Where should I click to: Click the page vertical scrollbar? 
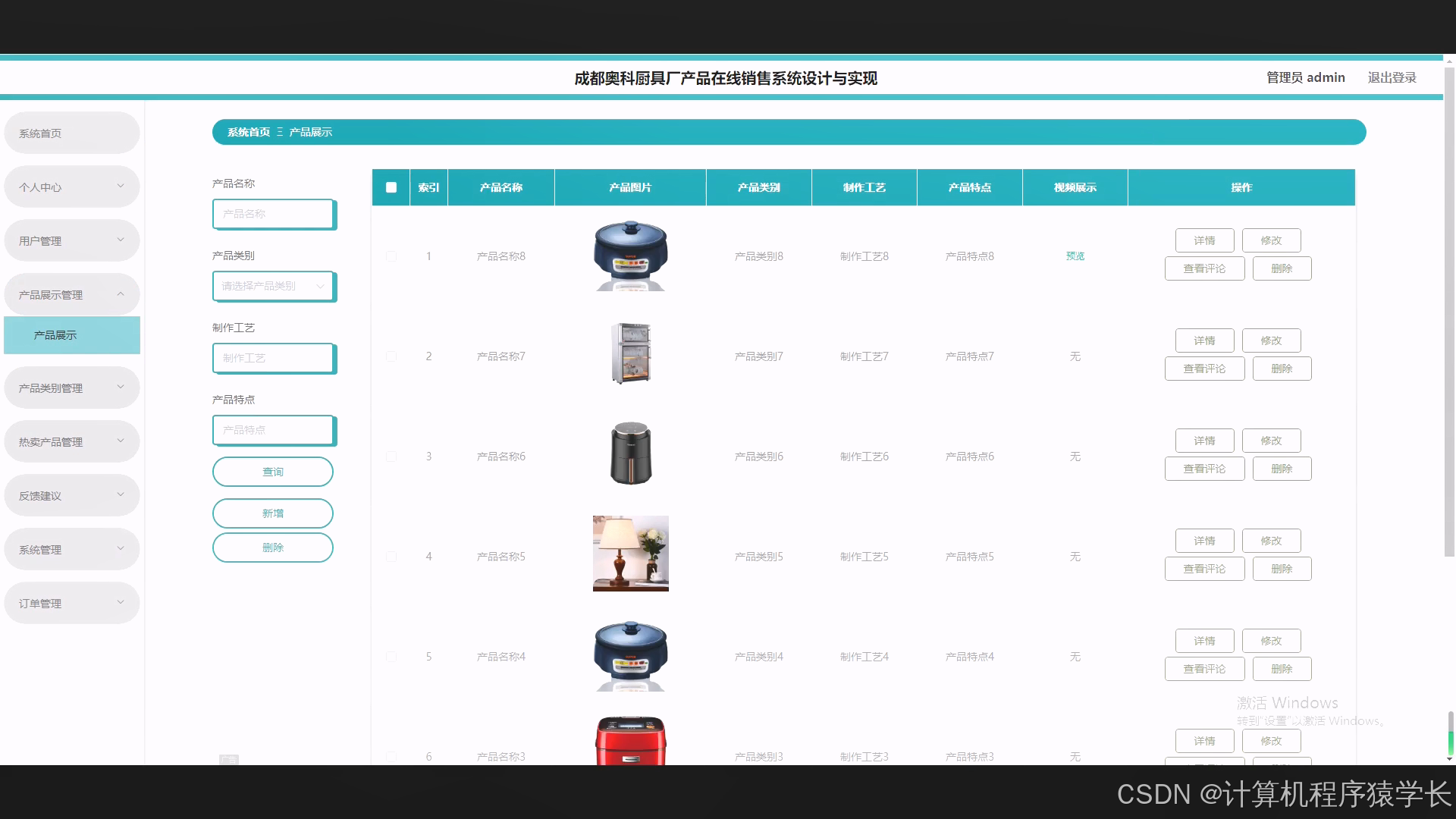(1449, 311)
